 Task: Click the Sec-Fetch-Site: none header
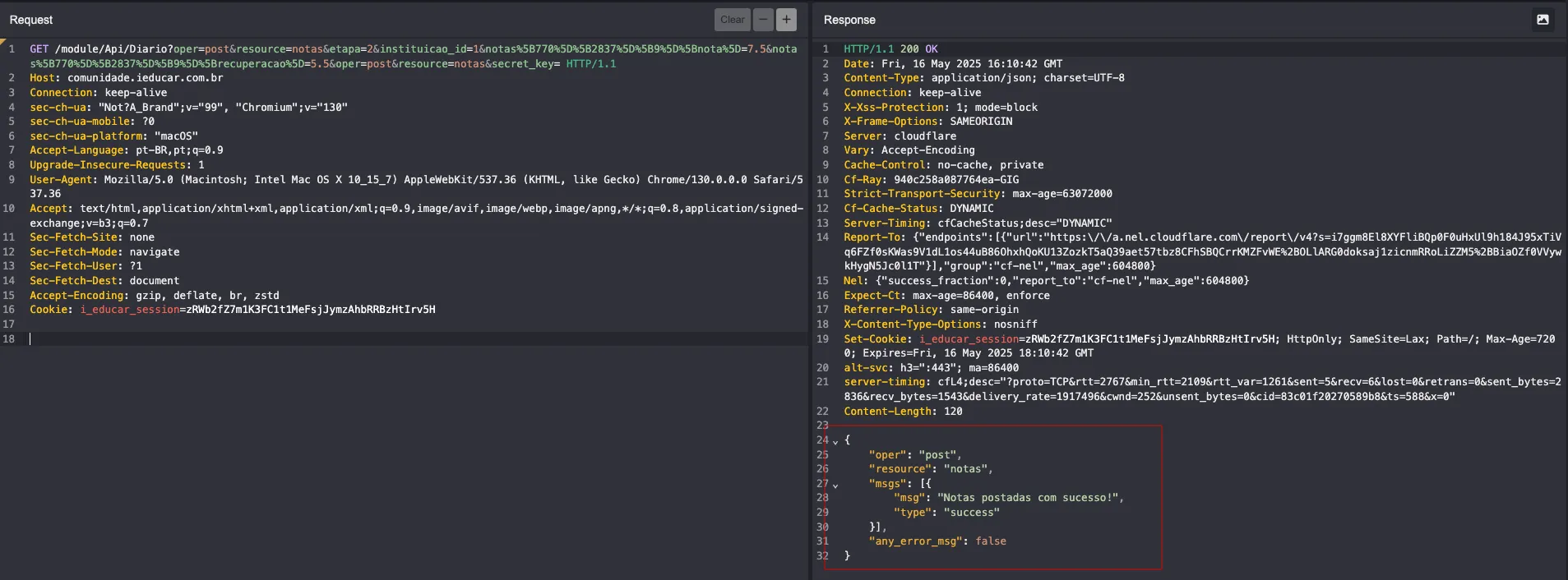[x=92, y=237]
